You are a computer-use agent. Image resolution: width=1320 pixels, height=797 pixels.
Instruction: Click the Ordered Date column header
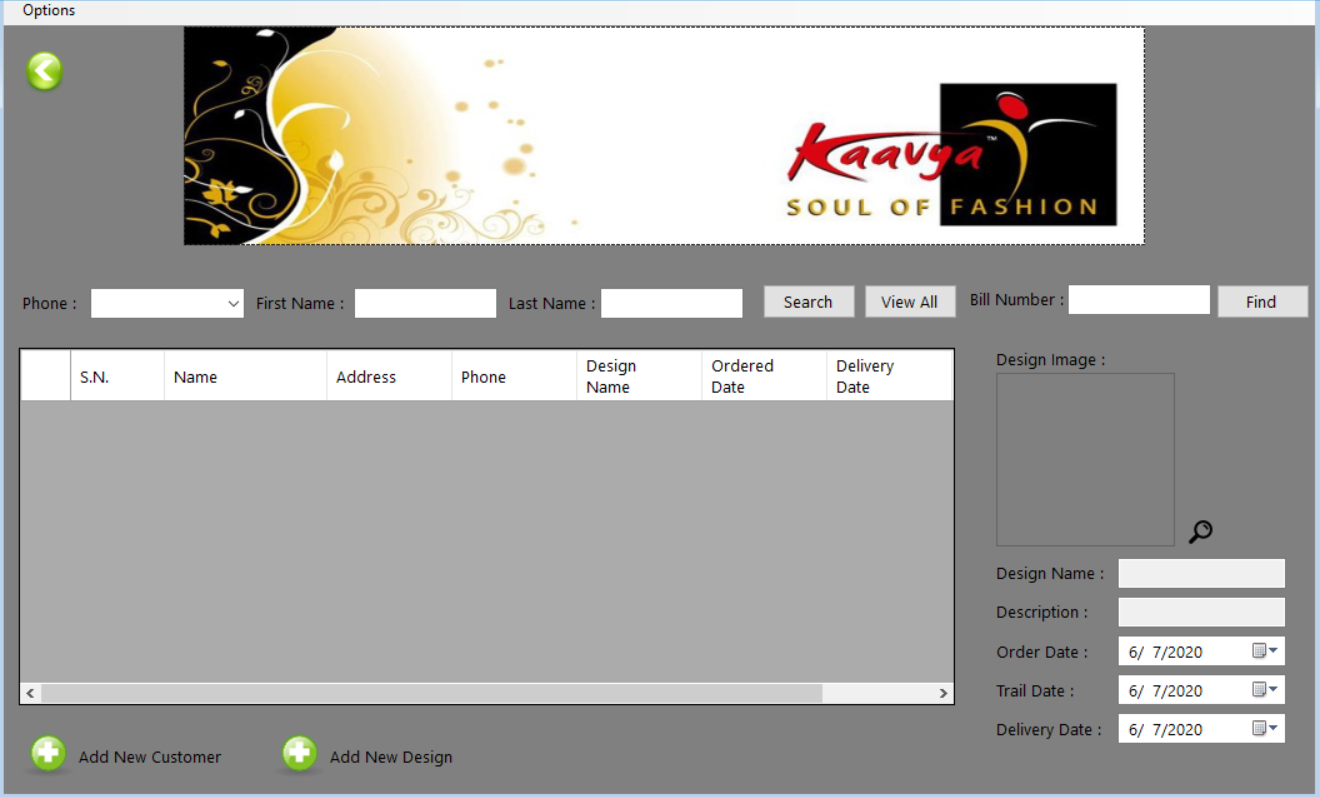[764, 376]
